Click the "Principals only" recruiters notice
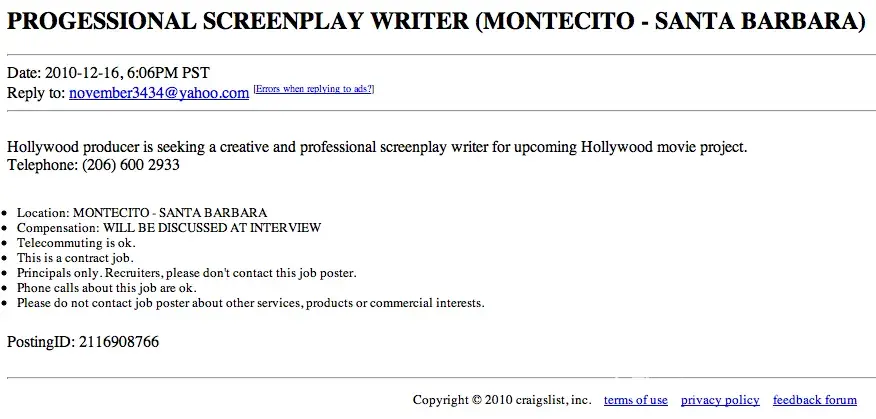The width and height of the screenshot is (876, 419). pos(186,272)
